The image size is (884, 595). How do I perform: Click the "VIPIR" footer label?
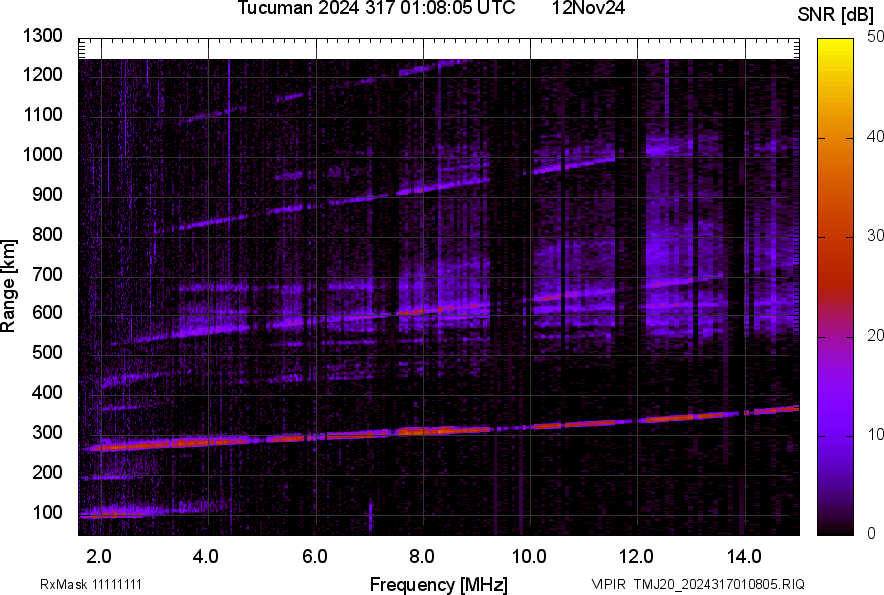[x=609, y=584]
